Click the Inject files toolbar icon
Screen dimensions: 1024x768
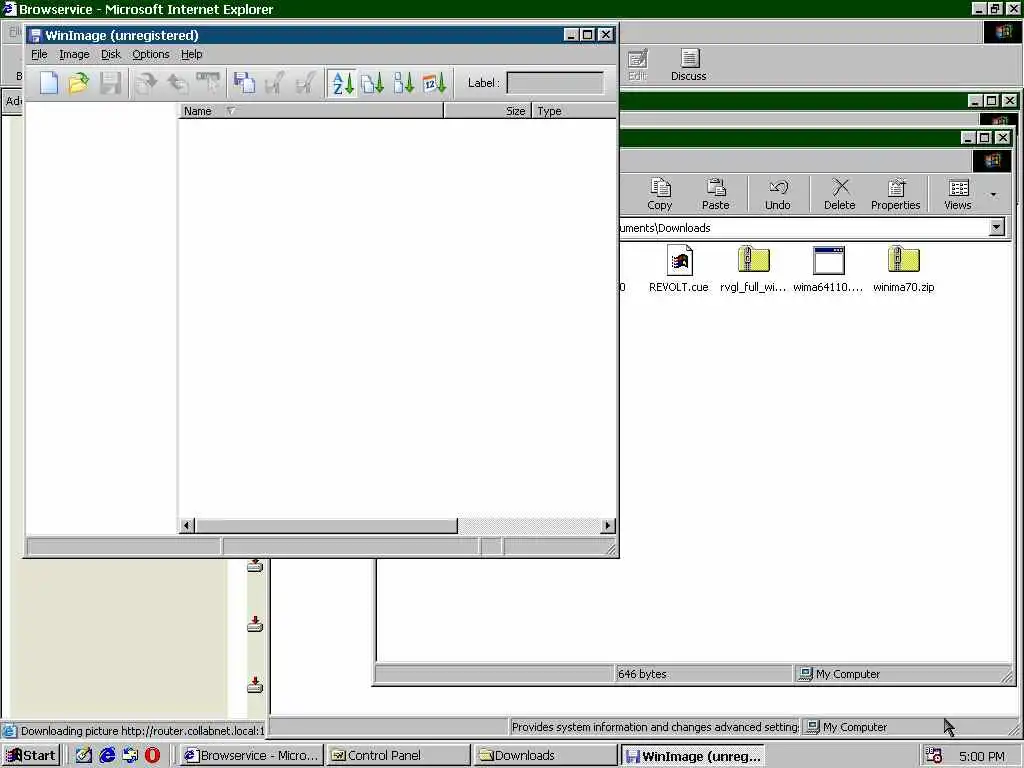[x=244, y=83]
